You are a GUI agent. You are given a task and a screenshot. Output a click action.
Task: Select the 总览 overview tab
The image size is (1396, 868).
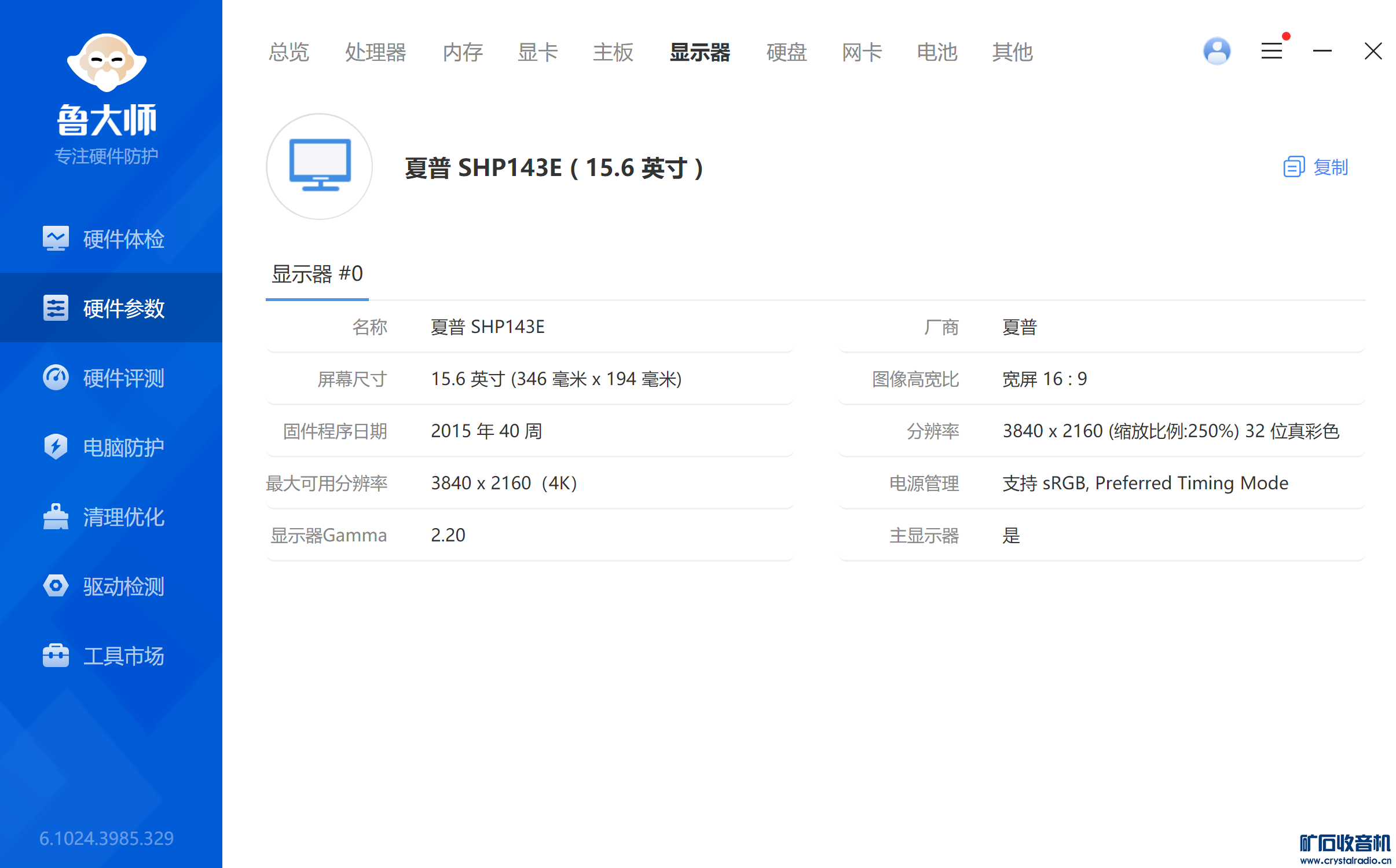pyautogui.click(x=288, y=52)
